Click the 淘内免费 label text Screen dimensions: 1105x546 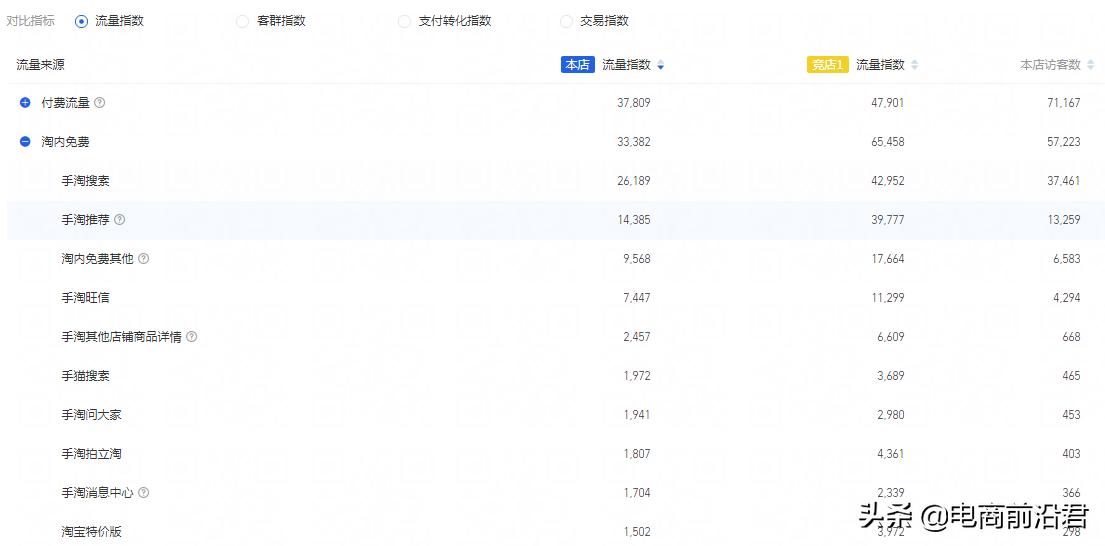tap(66, 142)
